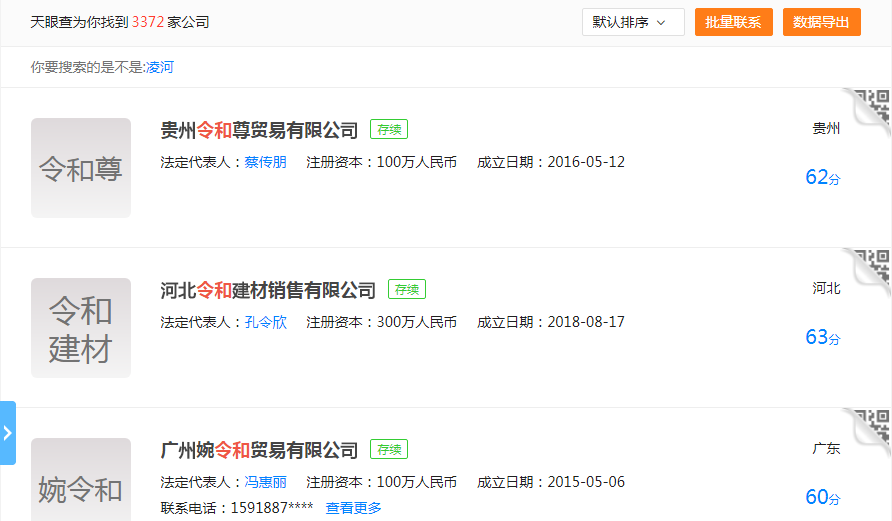
Task: Open 河北令和建材销售有限公司 company page
Action: pos(268,290)
